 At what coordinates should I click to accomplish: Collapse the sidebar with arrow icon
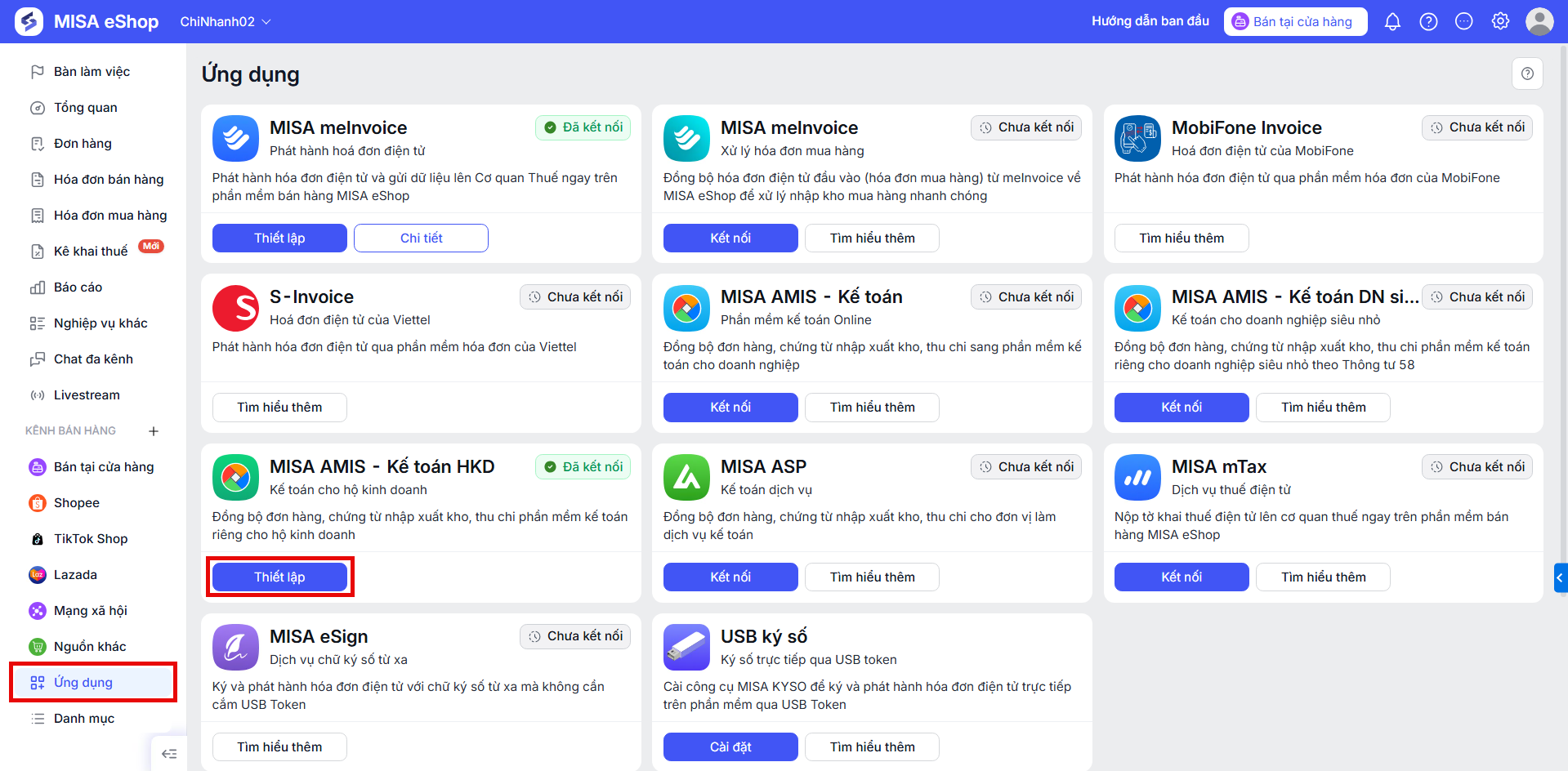click(x=169, y=754)
